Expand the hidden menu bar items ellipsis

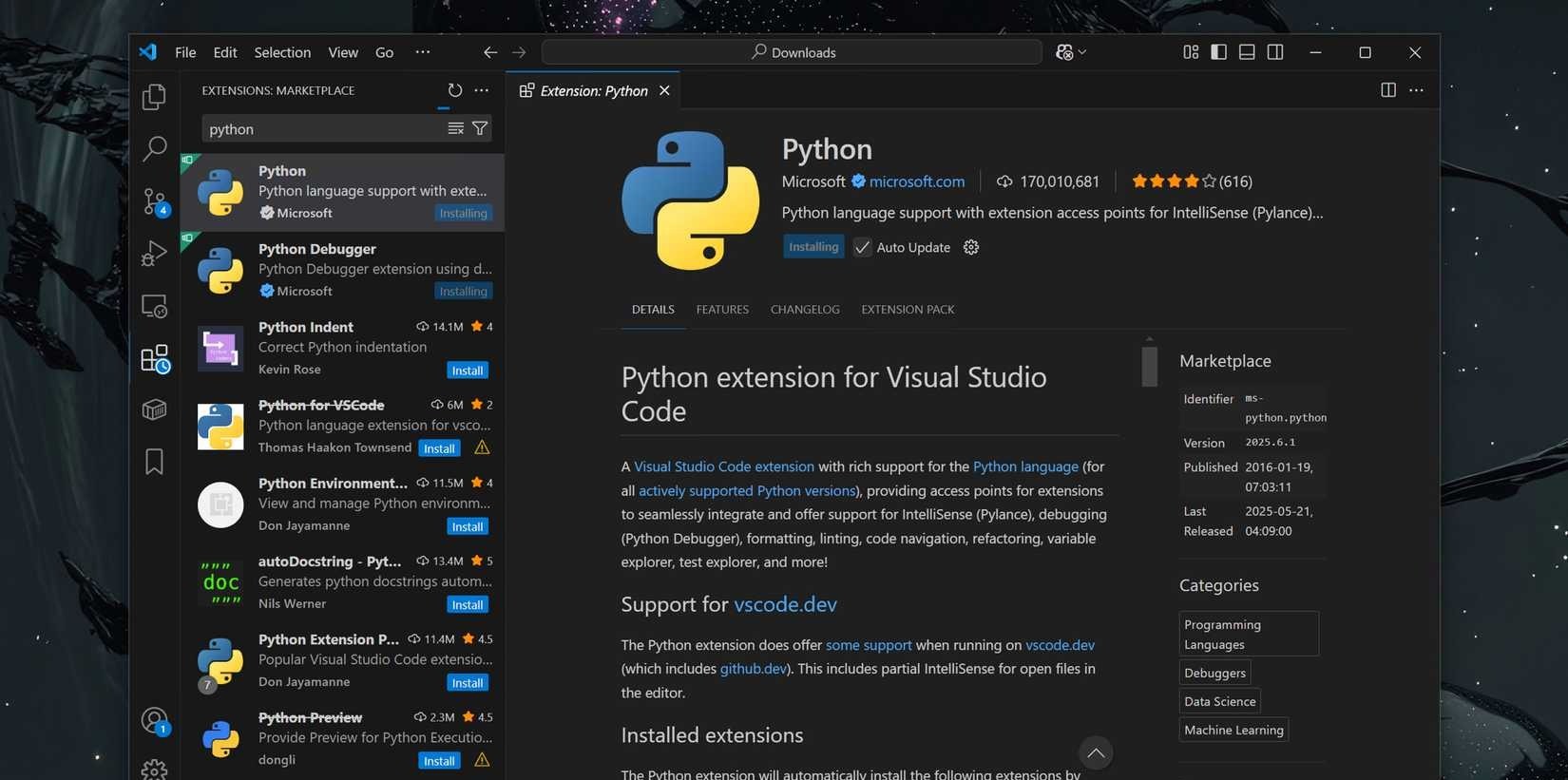(x=423, y=52)
